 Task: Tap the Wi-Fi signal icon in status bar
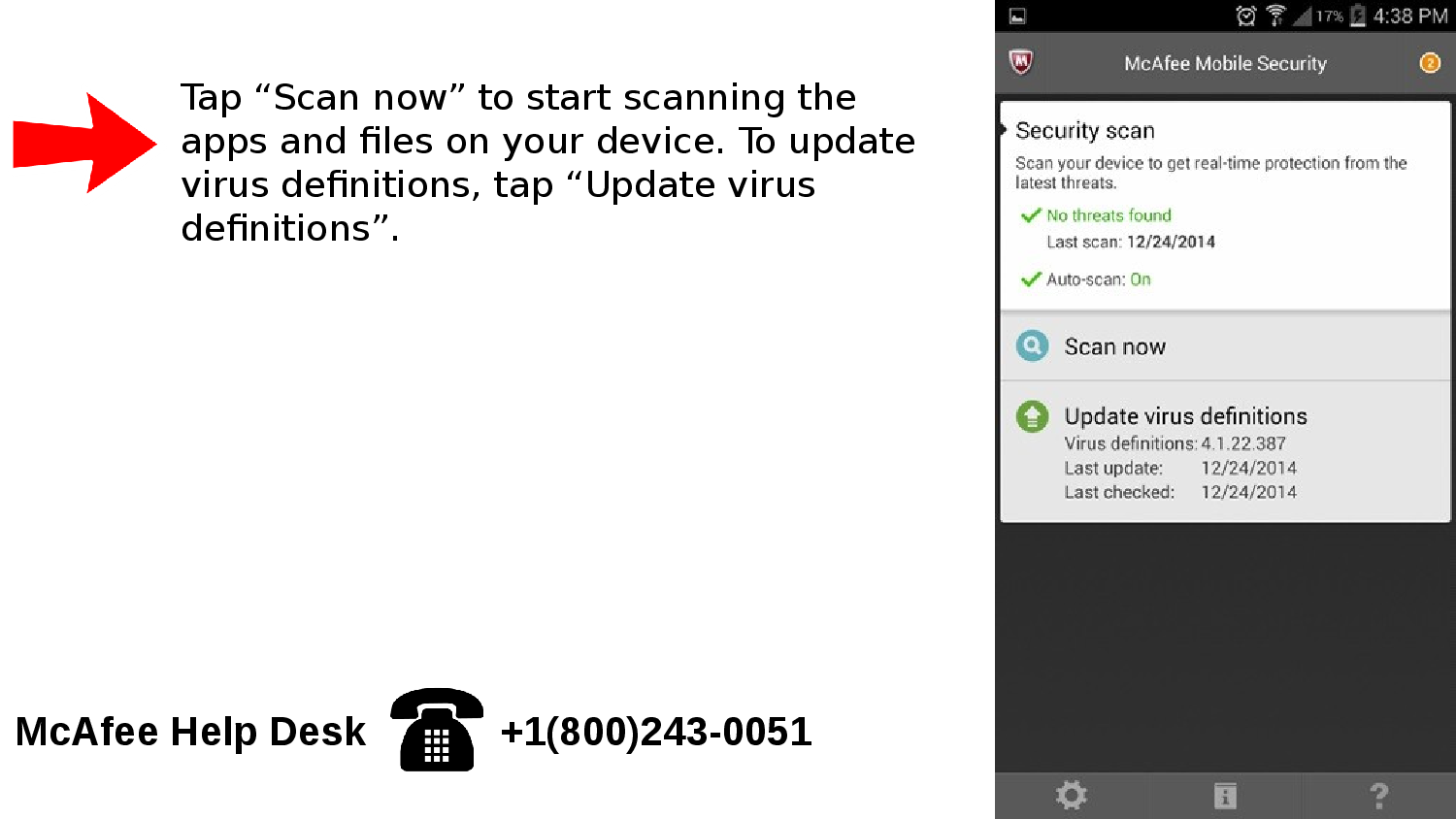coord(1275,16)
